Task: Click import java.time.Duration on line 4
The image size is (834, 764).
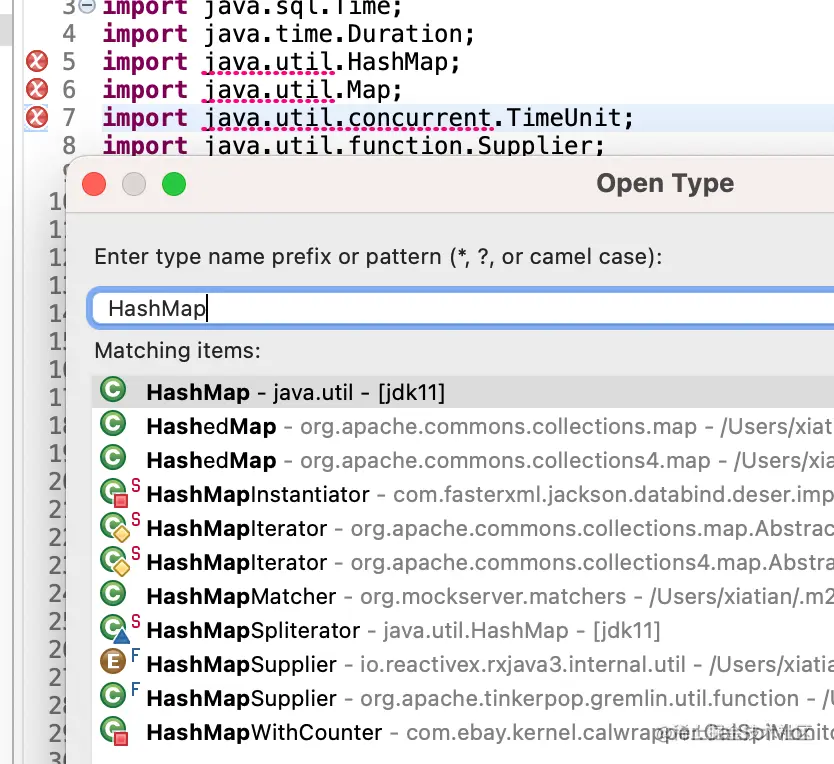Action: (x=289, y=34)
